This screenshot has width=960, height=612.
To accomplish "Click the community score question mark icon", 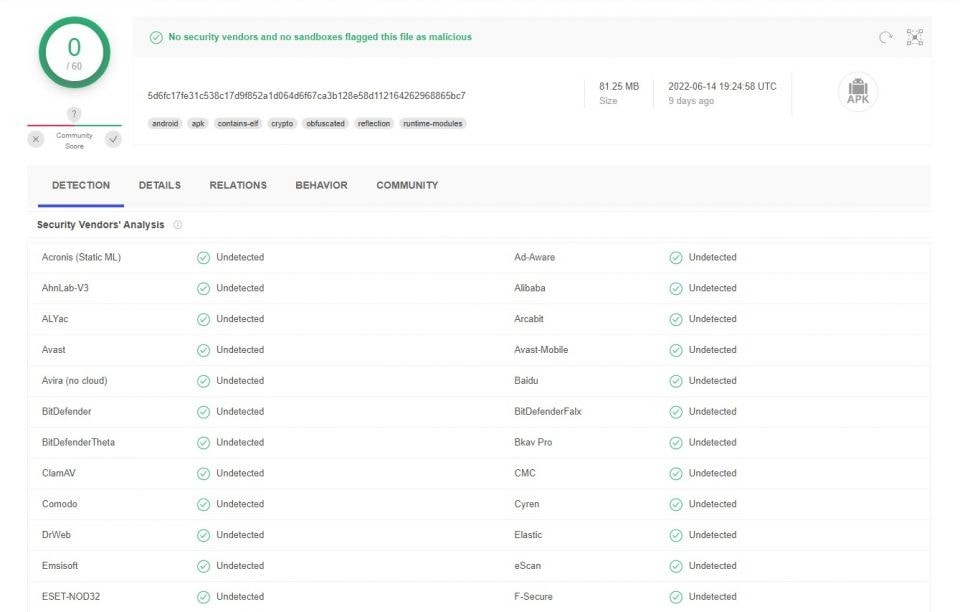I will point(74,114).
